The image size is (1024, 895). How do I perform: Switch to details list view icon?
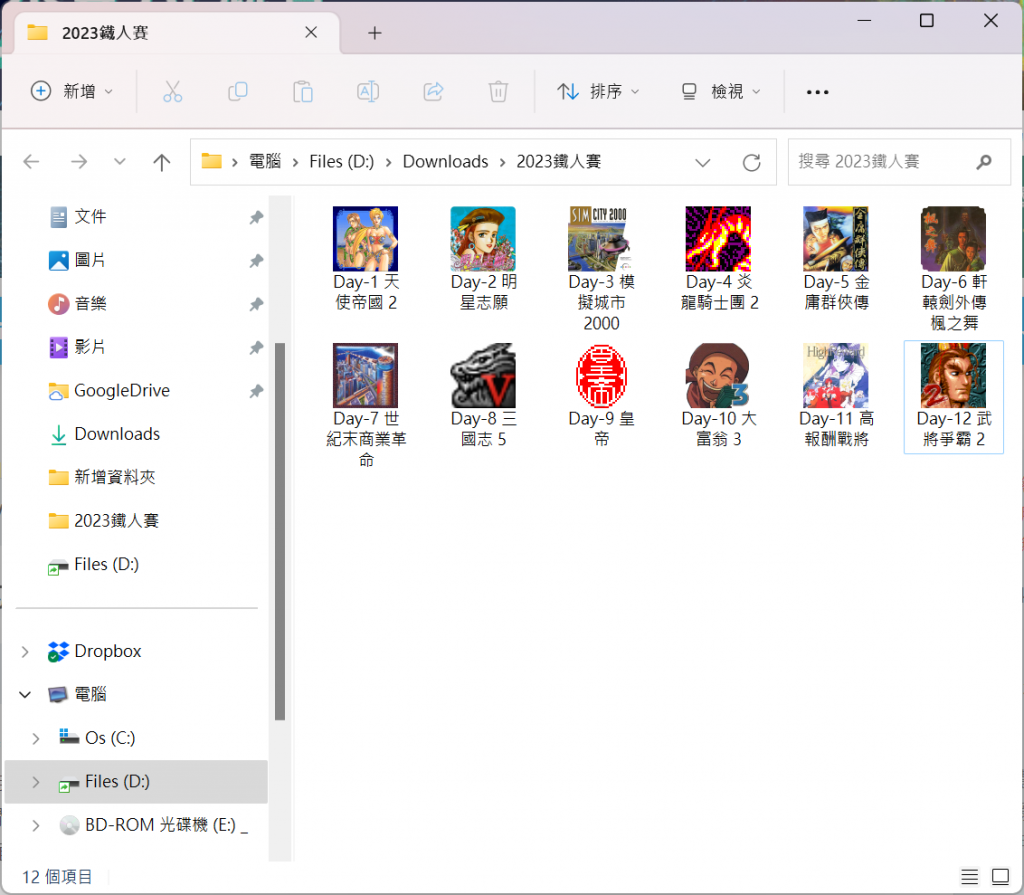pyautogui.click(x=969, y=877)
